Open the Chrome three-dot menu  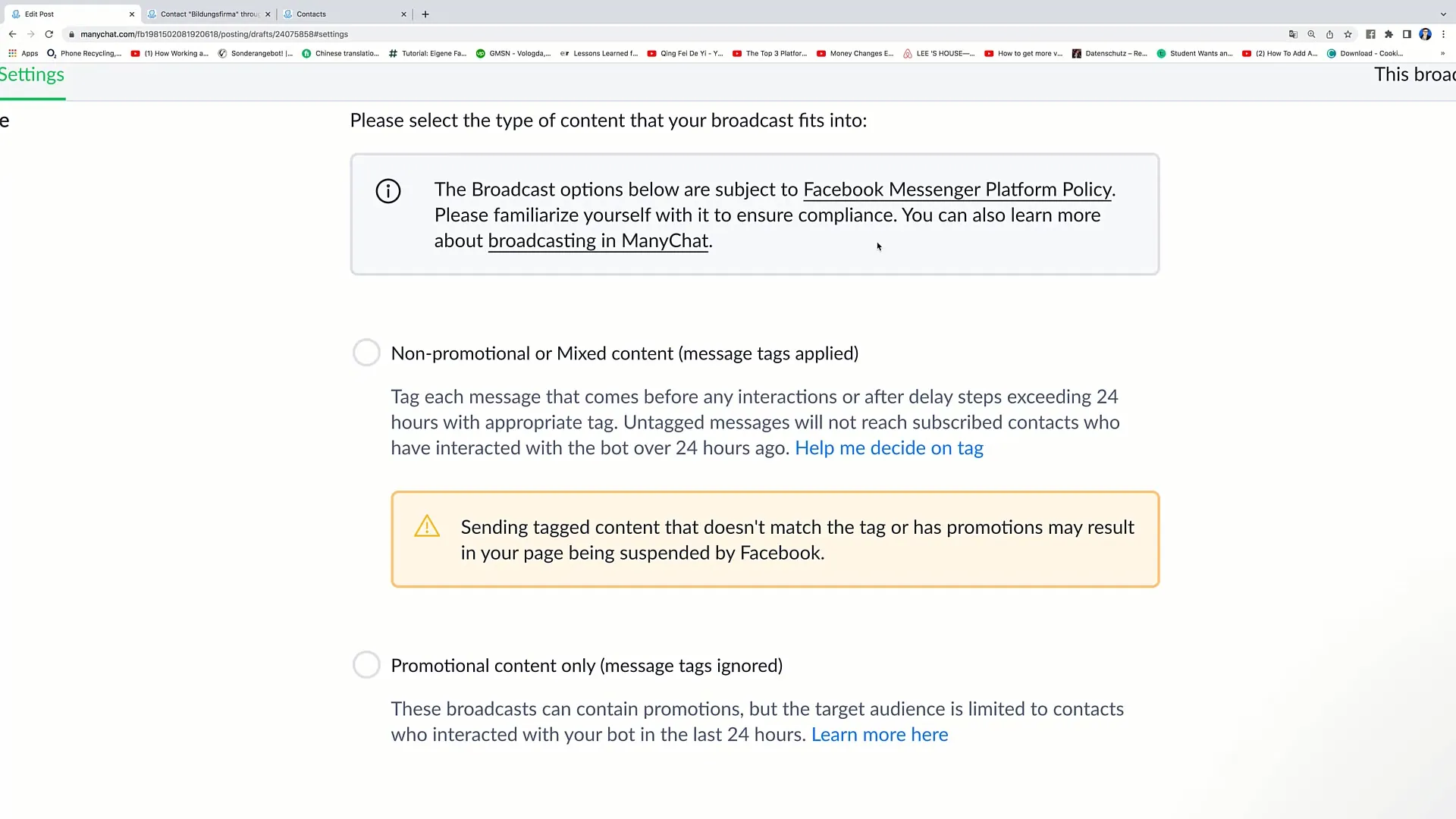(x=1443, y=34)
